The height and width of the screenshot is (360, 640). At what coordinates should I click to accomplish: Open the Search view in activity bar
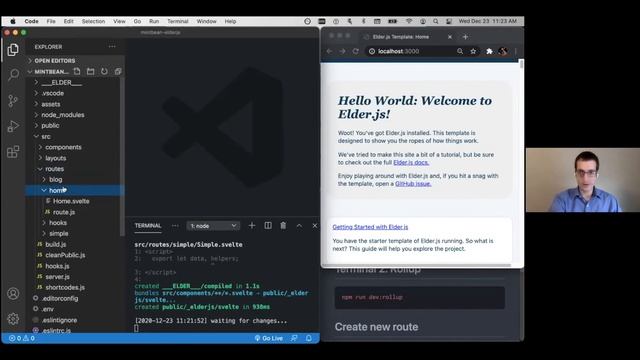coord(13,75)
